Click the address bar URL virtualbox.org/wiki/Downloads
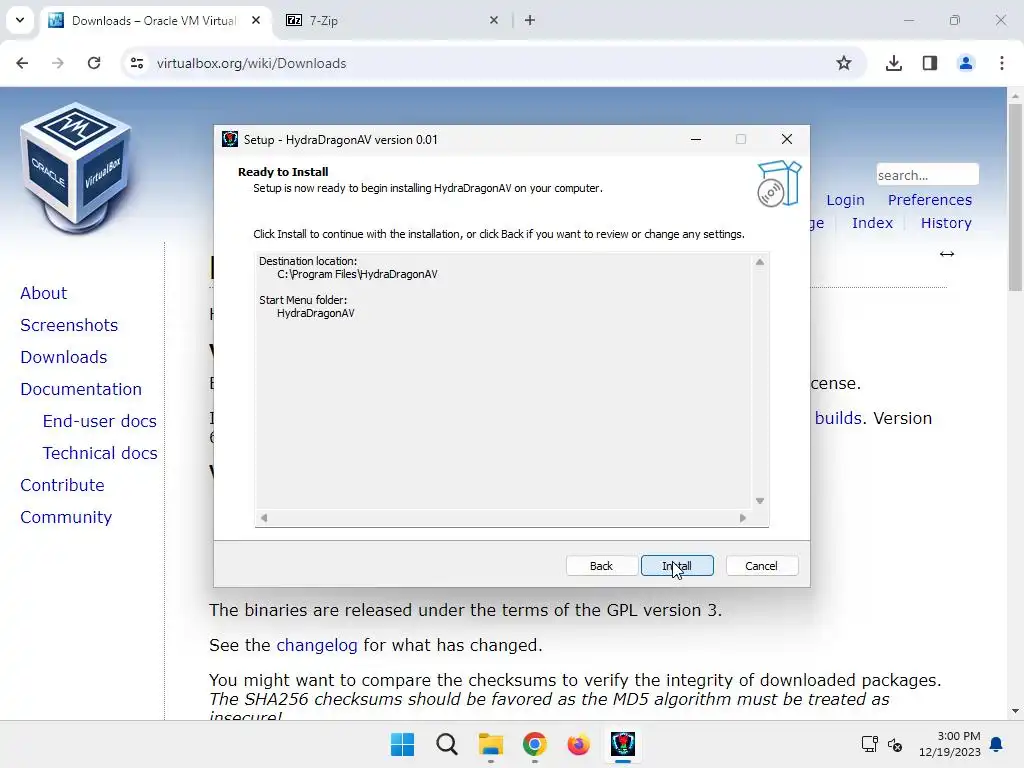1024x768 pixels. point(251,63)
